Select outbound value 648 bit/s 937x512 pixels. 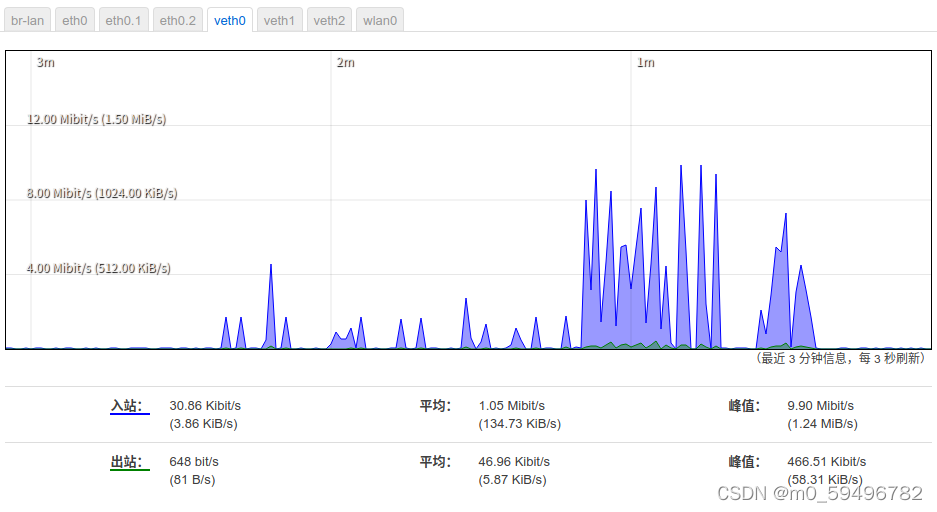click(194, 462)
